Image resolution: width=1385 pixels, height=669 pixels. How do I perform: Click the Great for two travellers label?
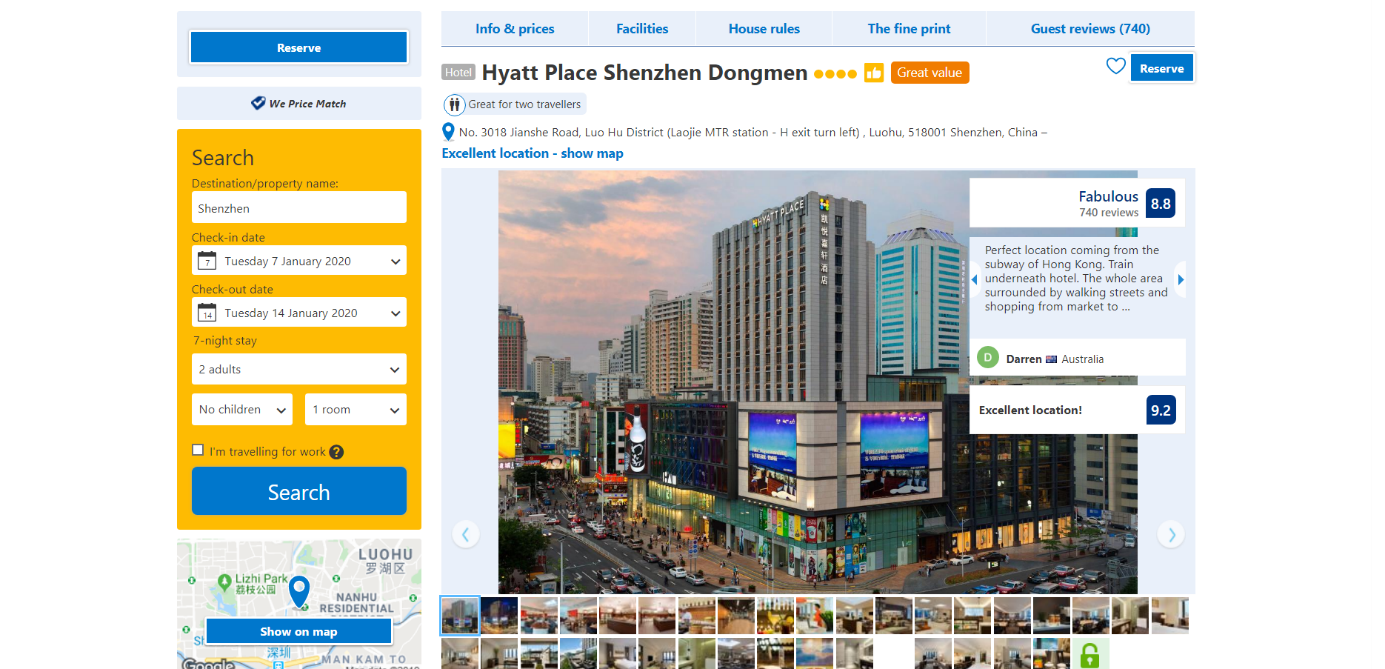[524, 104]
